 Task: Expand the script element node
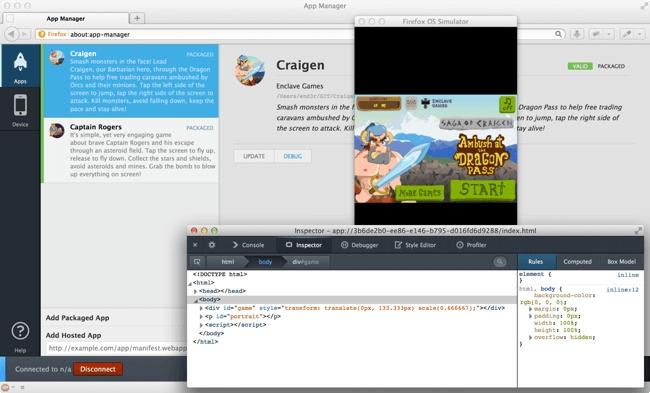(x=201, y=325)
